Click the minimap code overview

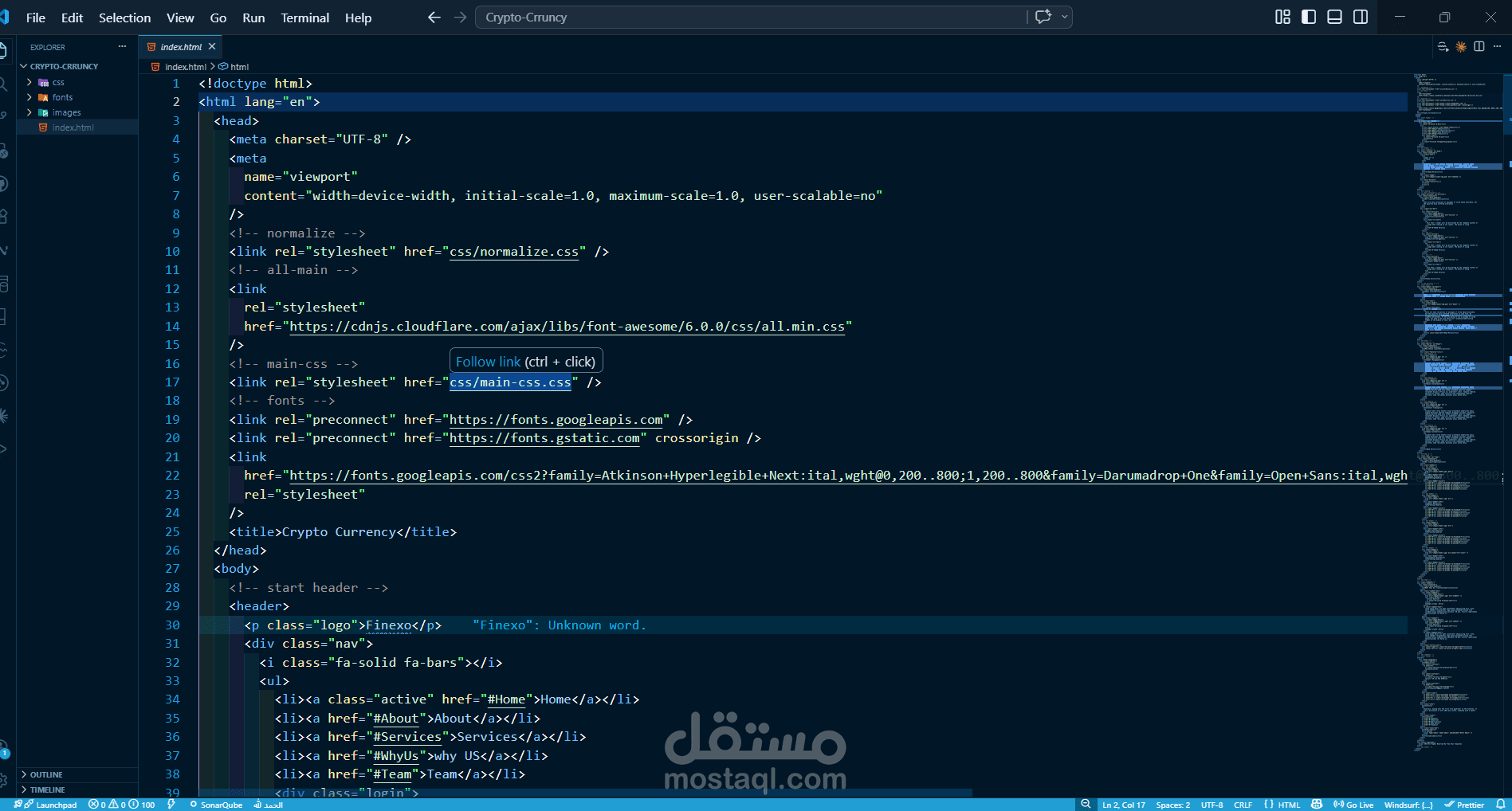[x=1457, y=414]
